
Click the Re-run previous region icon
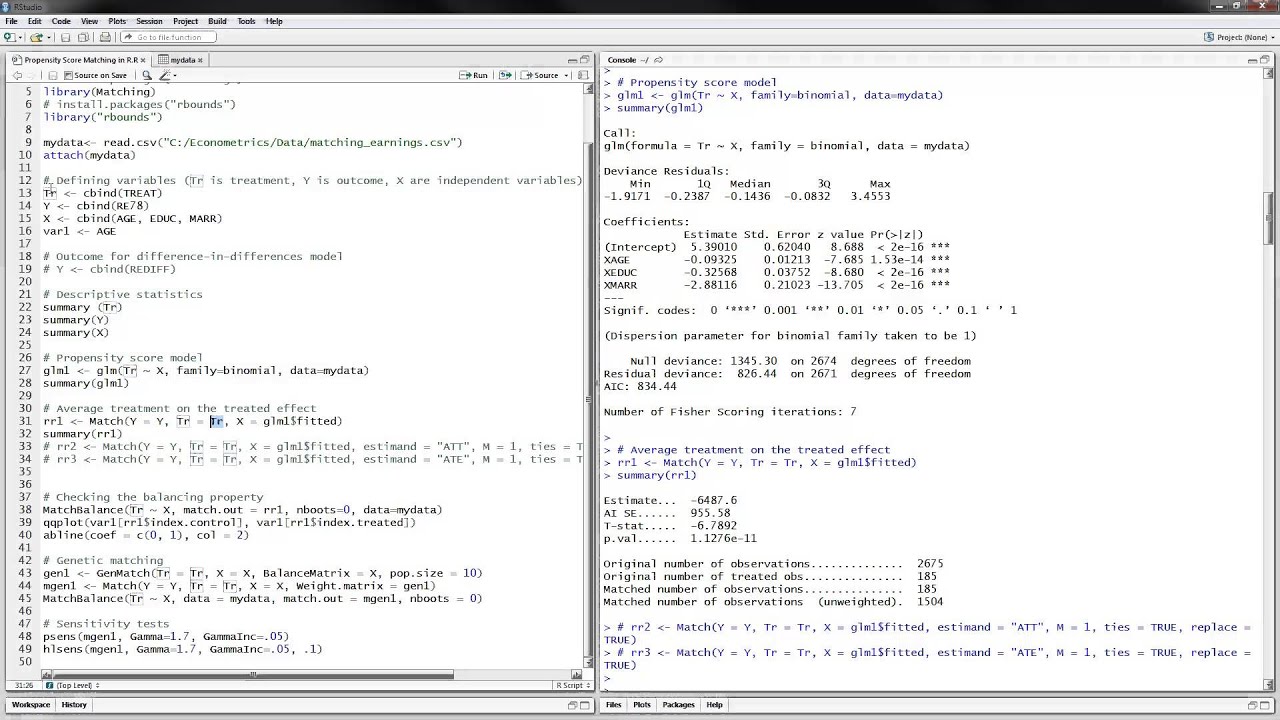pos(504,75)
